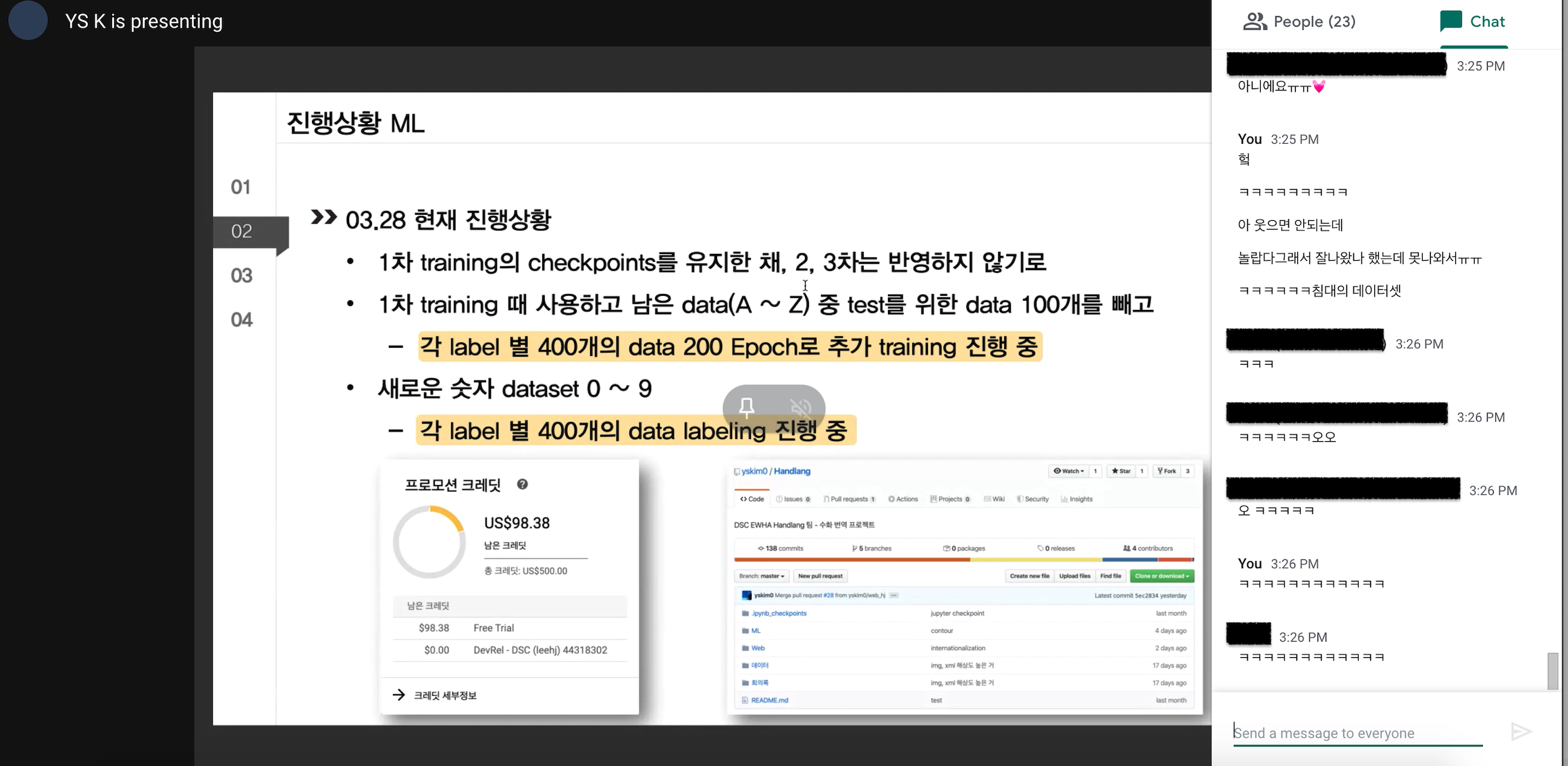The image size is (1568, 766).
Task: Open the README.md file link
Action: tap(769, 700)
